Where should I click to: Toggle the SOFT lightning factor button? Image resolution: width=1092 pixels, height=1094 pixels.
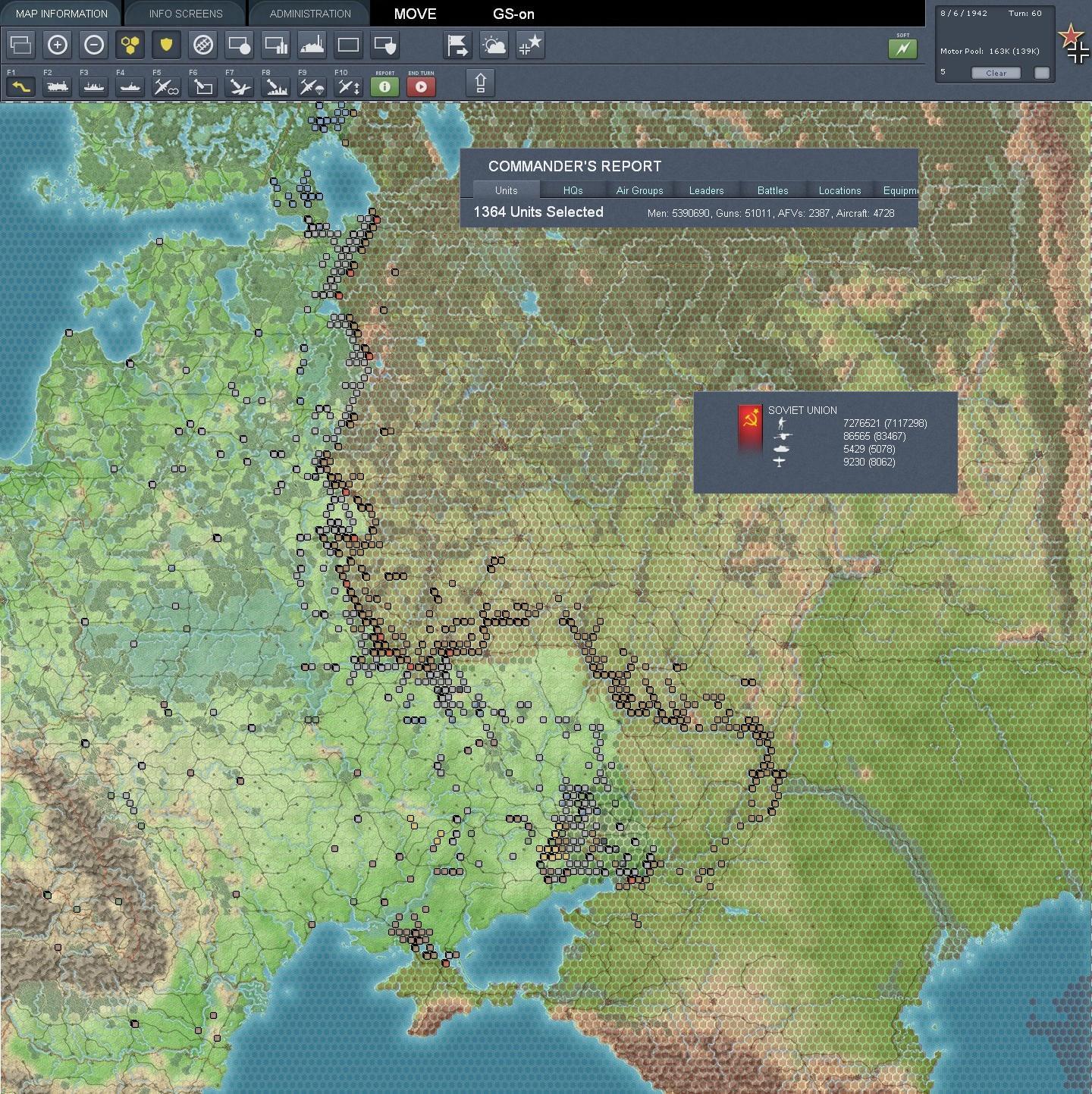[902, 49]
